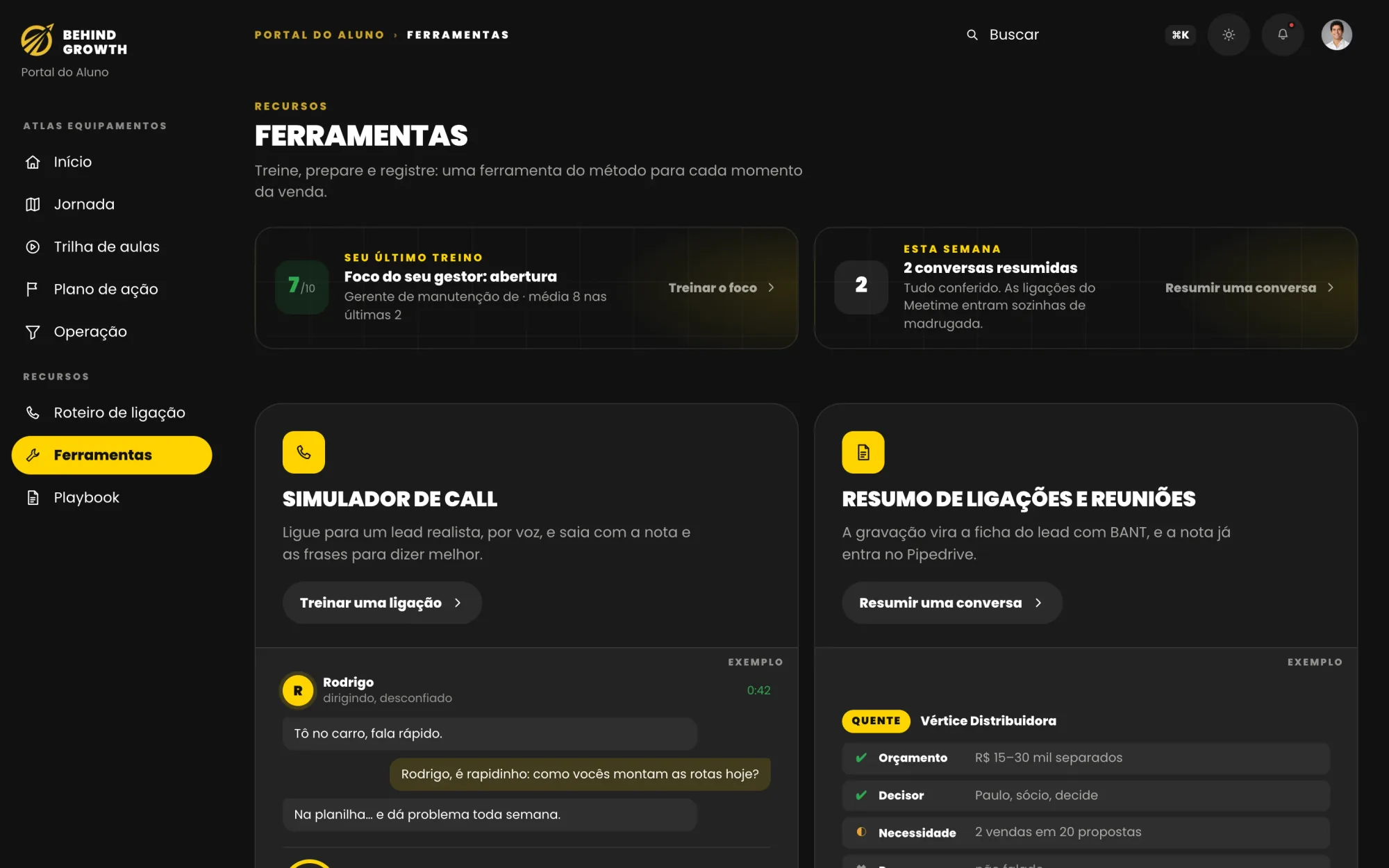Viewport: 1389px width, 868px height.
Task: Click the search magnifier icon
Action: click(972, 35)
